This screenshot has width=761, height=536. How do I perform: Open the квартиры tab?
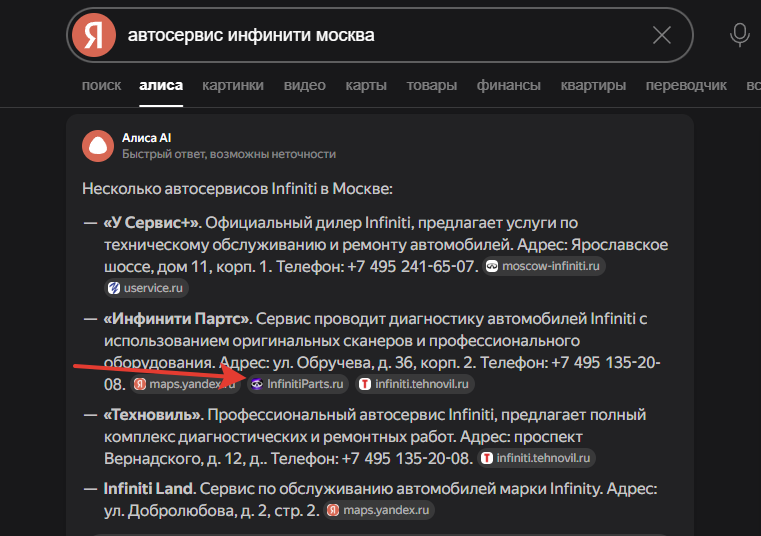click(593, 85)
